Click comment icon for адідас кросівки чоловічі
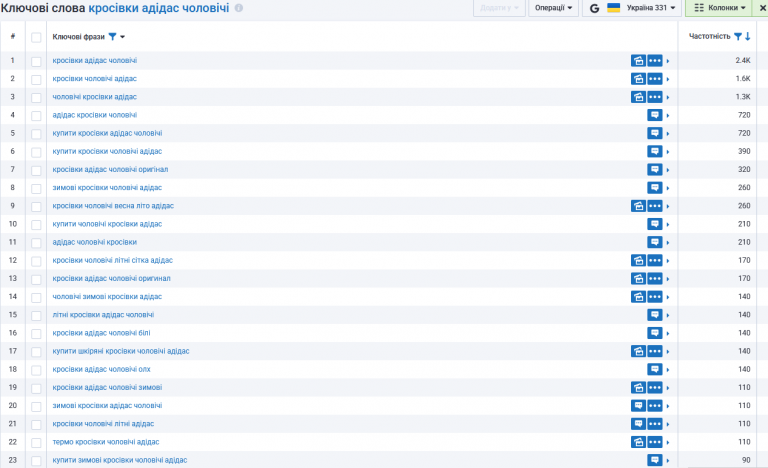The width and height of the screenshot is (768, 468). 655,115
